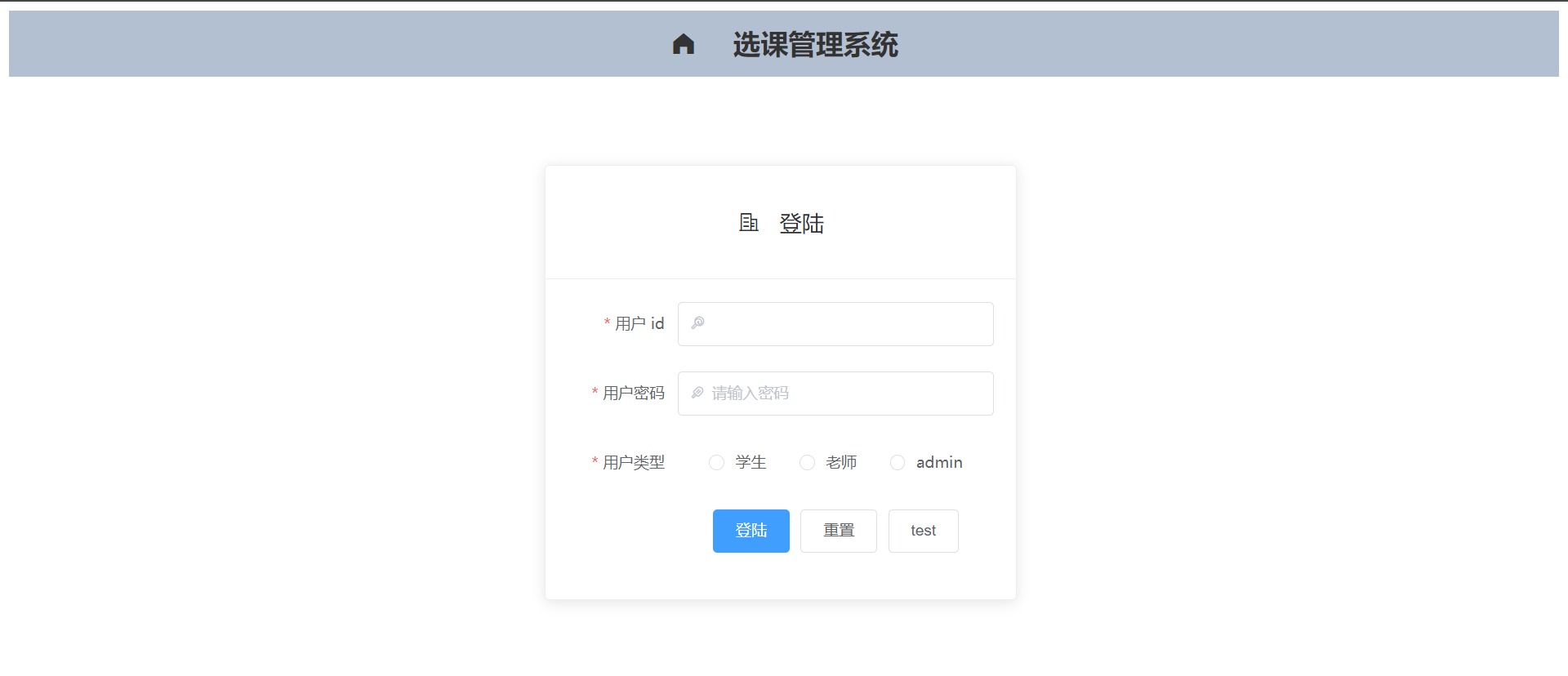Click the key icon in password field
The image size is (1568, 676).
[697, 393]
